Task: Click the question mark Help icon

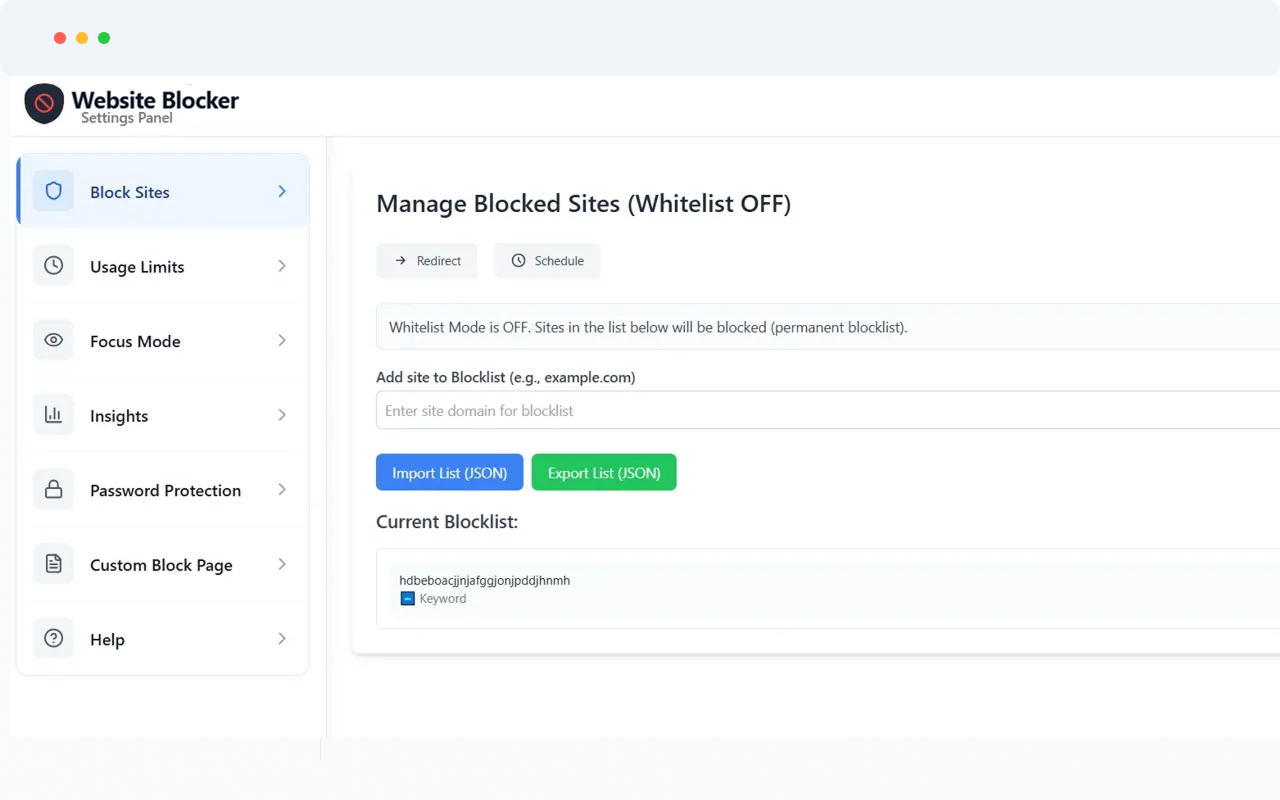Action: (54, 639)
